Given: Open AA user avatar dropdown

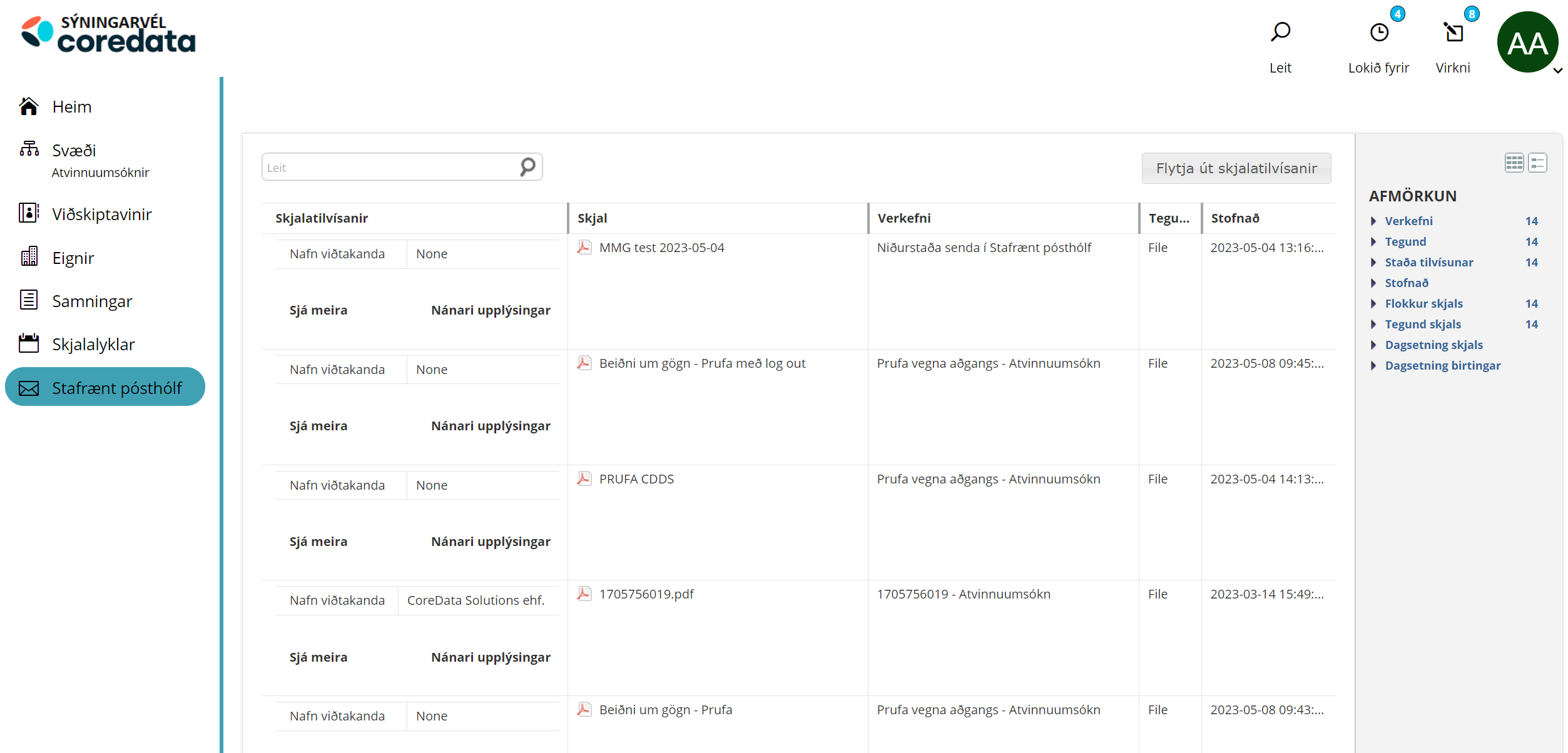Looking at the screenshot, I should pos(1528,43).
